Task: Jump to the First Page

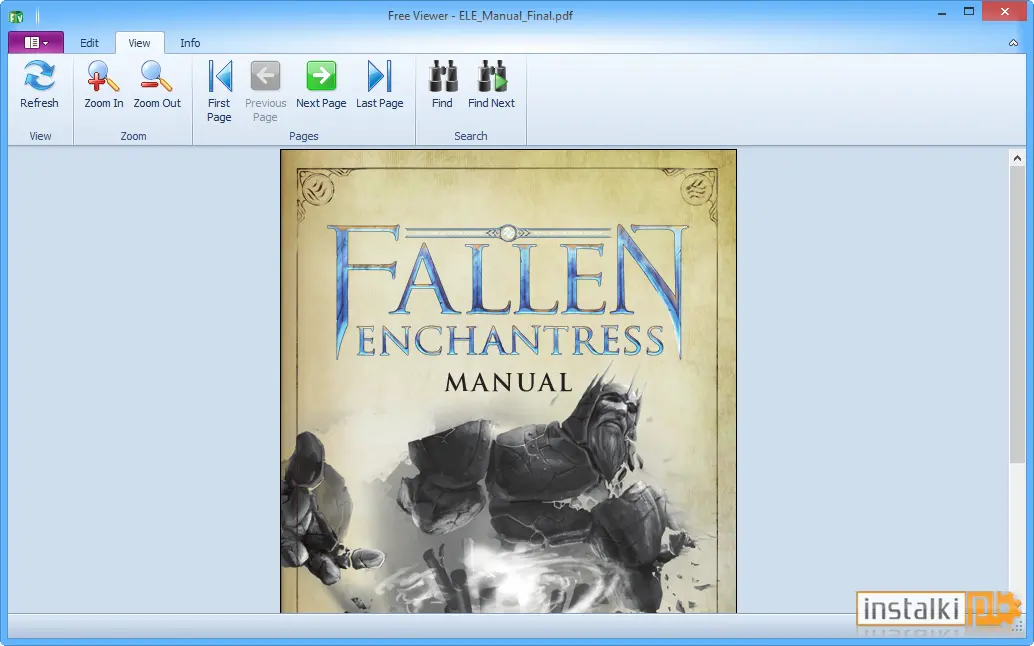Action: [220, 76]
